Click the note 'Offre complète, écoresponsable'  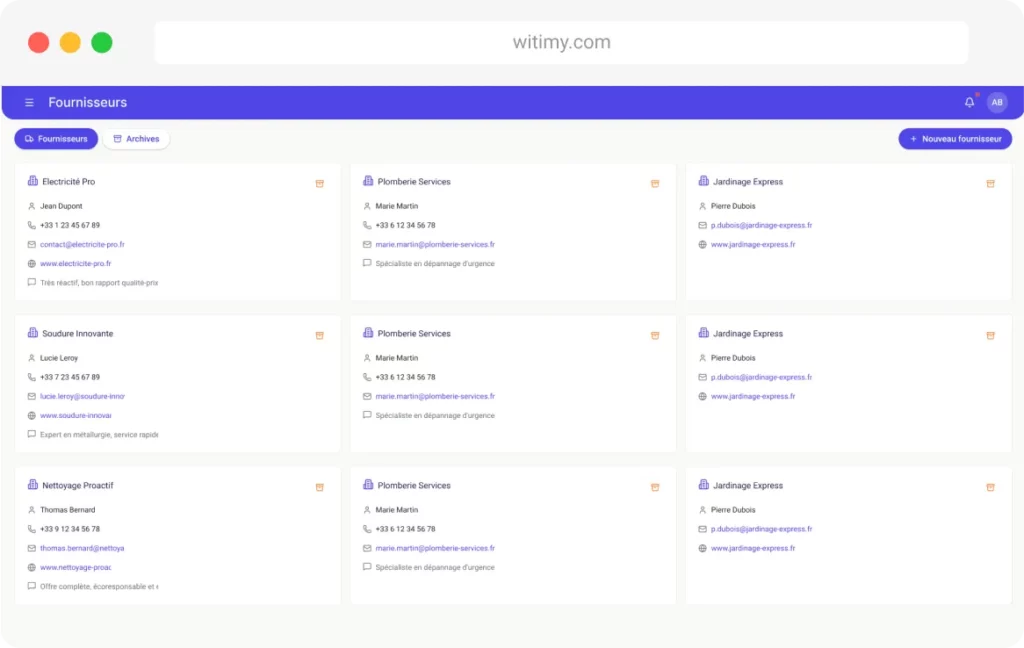coord(99,587)
